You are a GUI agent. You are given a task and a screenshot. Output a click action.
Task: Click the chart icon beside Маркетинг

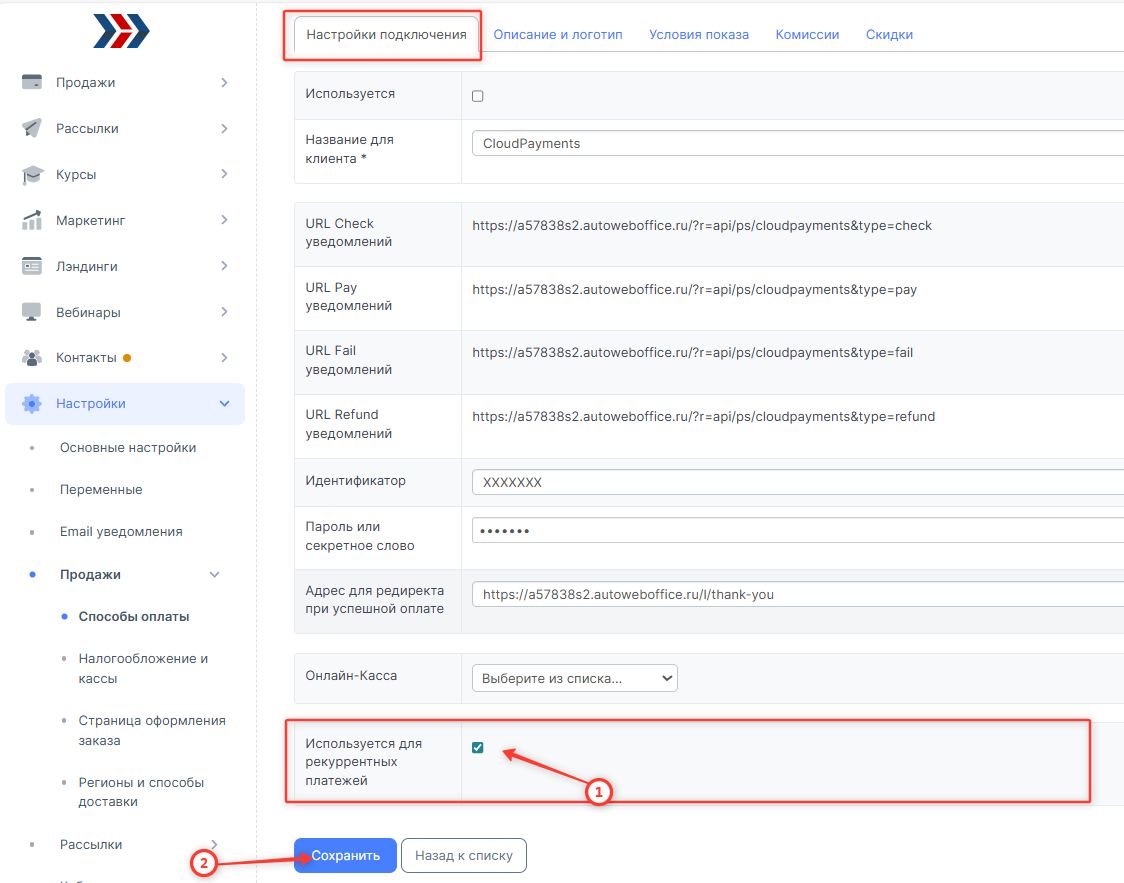(32, 220)
